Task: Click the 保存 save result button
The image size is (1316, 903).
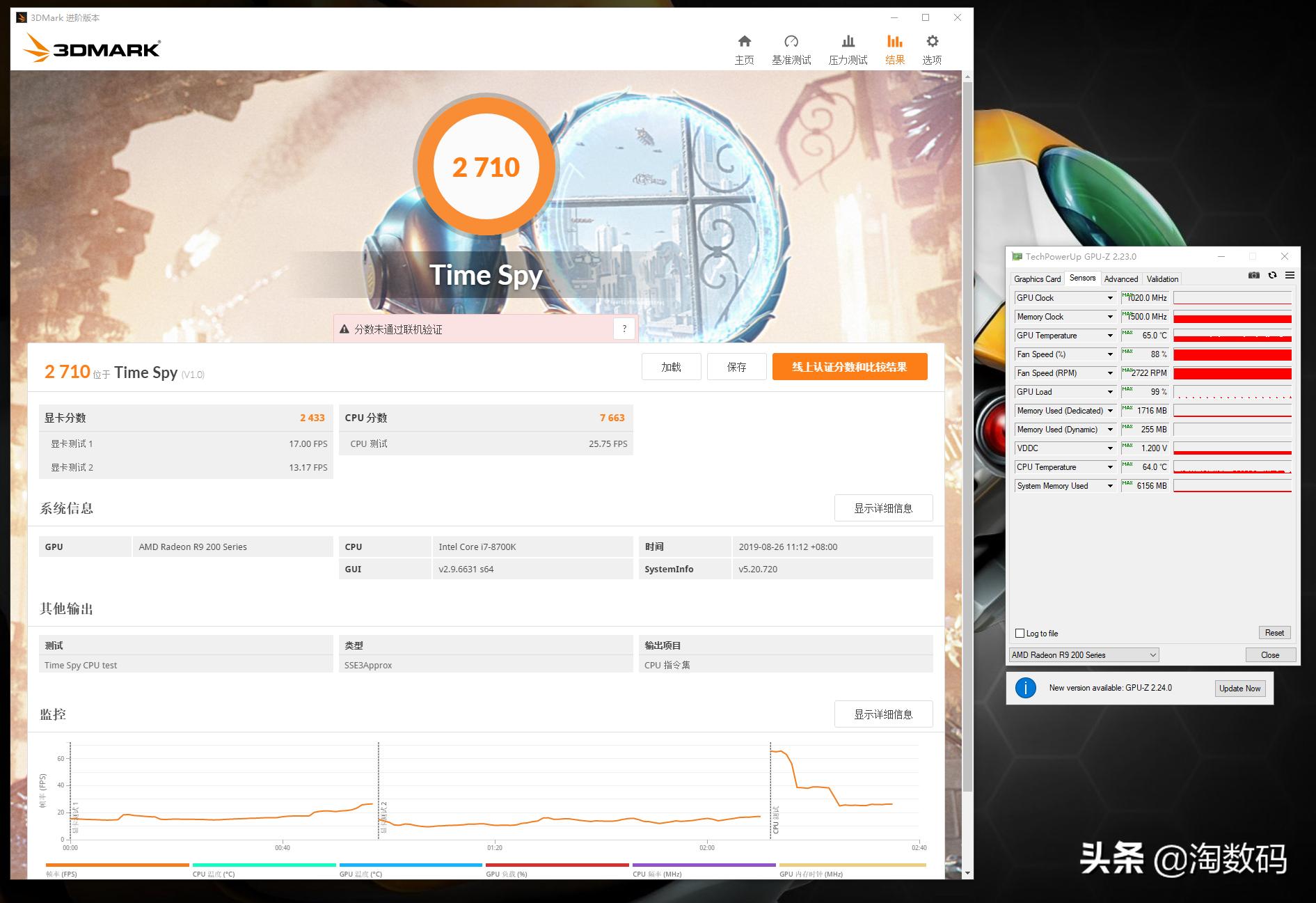Action: (x=736, y=366)
